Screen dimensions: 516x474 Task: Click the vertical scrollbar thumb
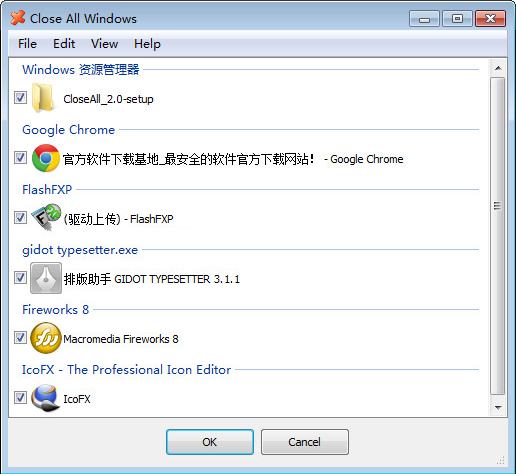coord(498,236)
